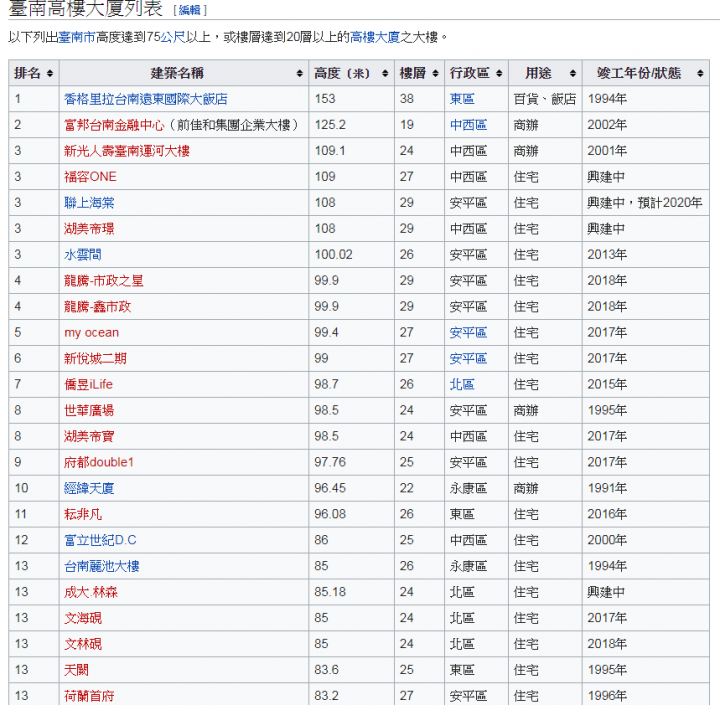720x705 pixels.
Task: Sort table by 建築名稱 column arrows
Action: pos(299,73)
